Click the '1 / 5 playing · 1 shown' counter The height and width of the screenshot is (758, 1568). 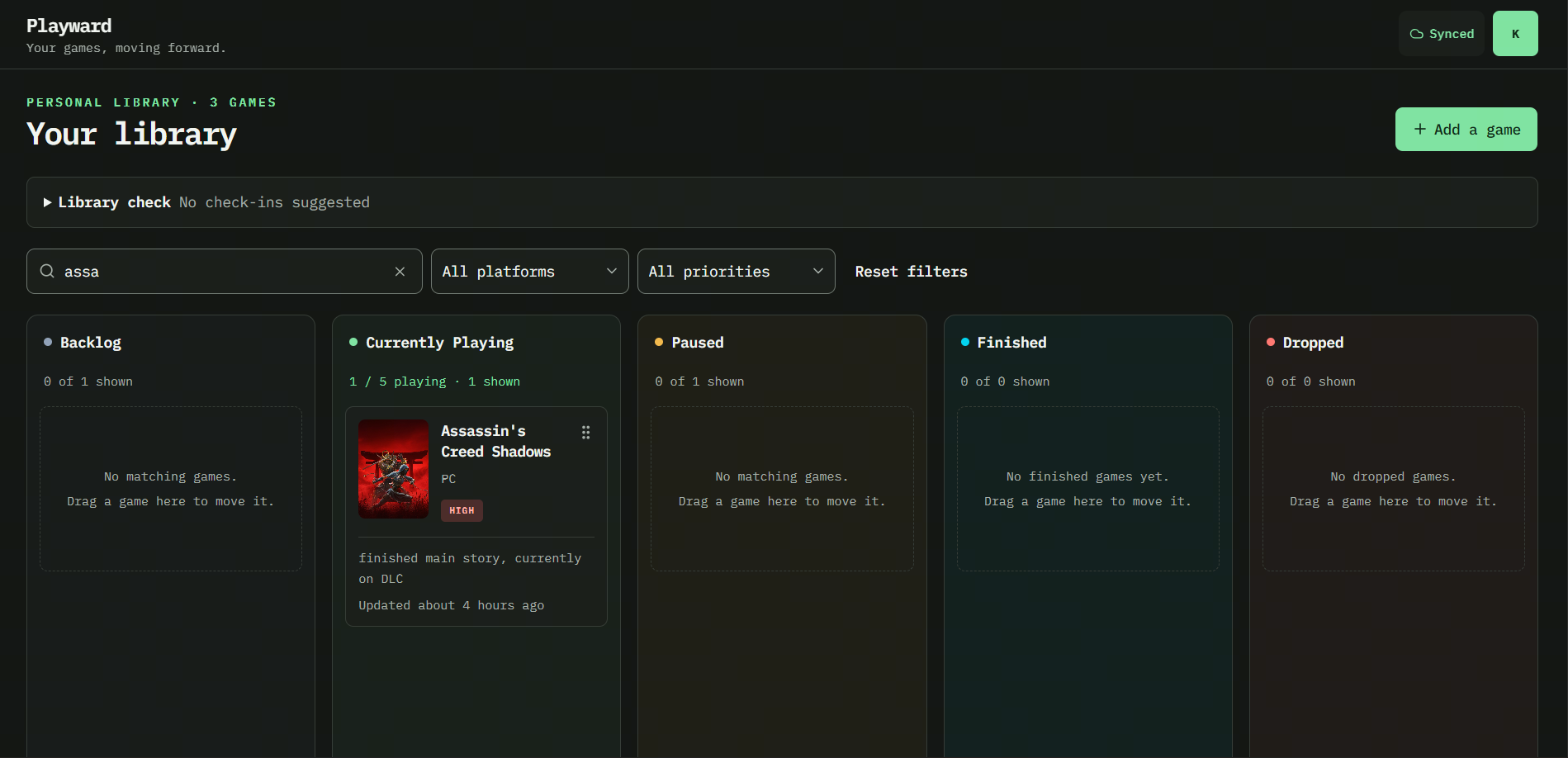[x=434, y=381]
